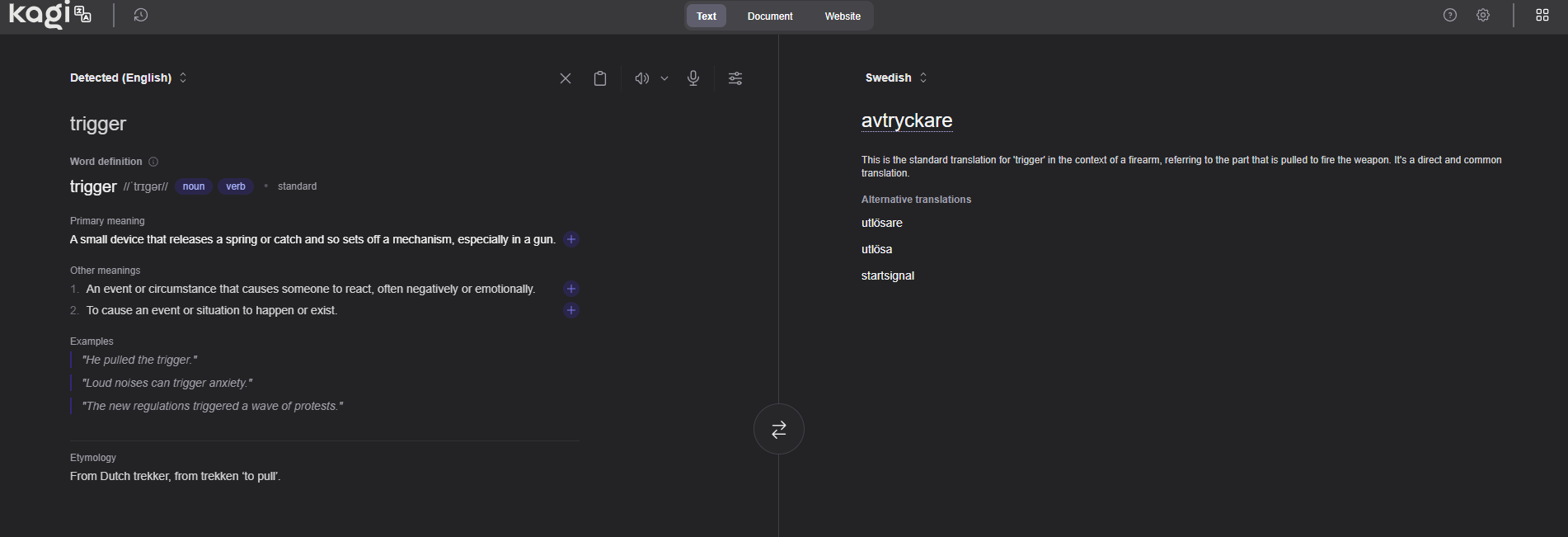This screenshot has height=537, width=1568.
Task: Open the Detected (English) language dropdown
Action: click(x=128, y=78)
